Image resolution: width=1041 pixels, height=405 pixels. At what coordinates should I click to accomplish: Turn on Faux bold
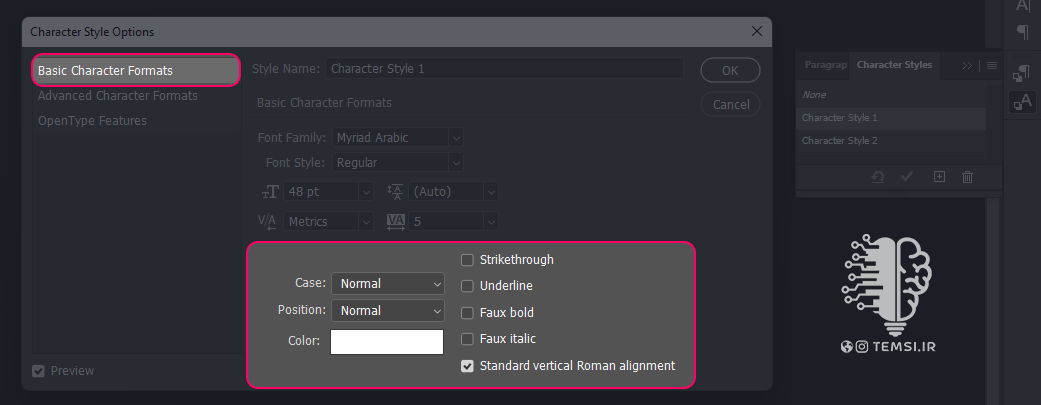coord(467,313)
